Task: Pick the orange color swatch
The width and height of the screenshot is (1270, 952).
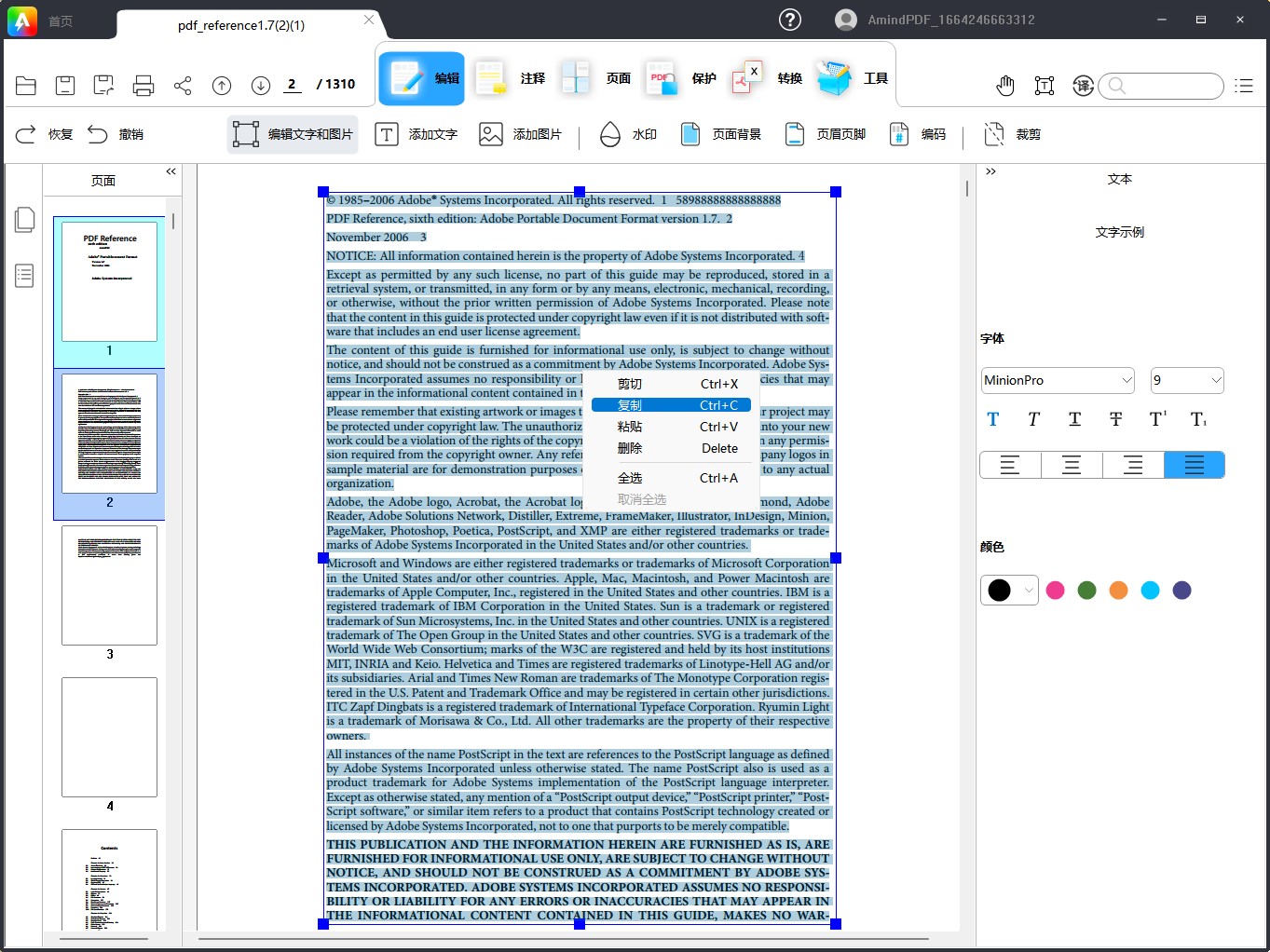Action: (1119, 591)
